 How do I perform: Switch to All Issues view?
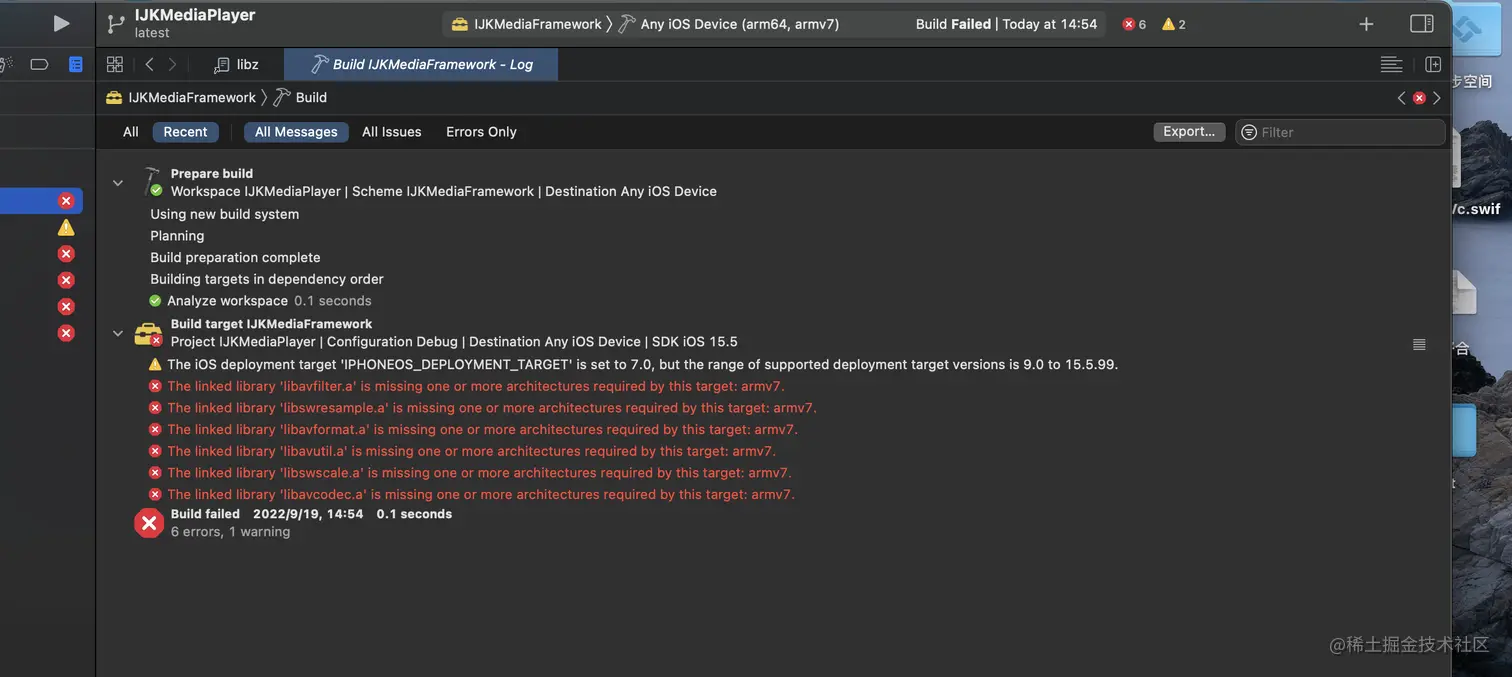click(x=392, y=132)
